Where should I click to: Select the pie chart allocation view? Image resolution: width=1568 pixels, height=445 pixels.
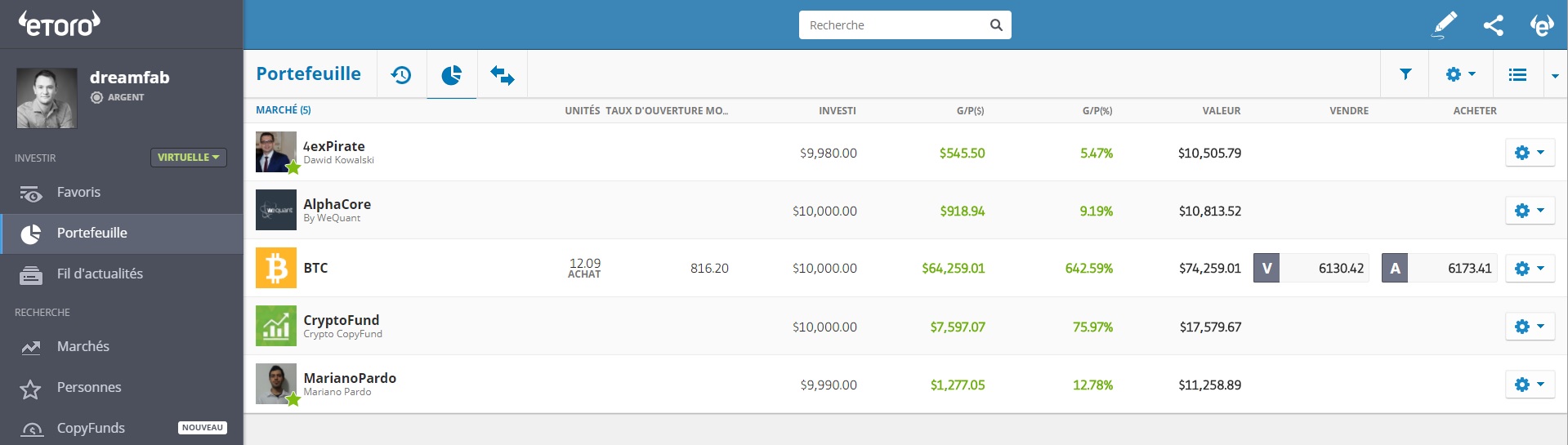[x=451, y=75]
